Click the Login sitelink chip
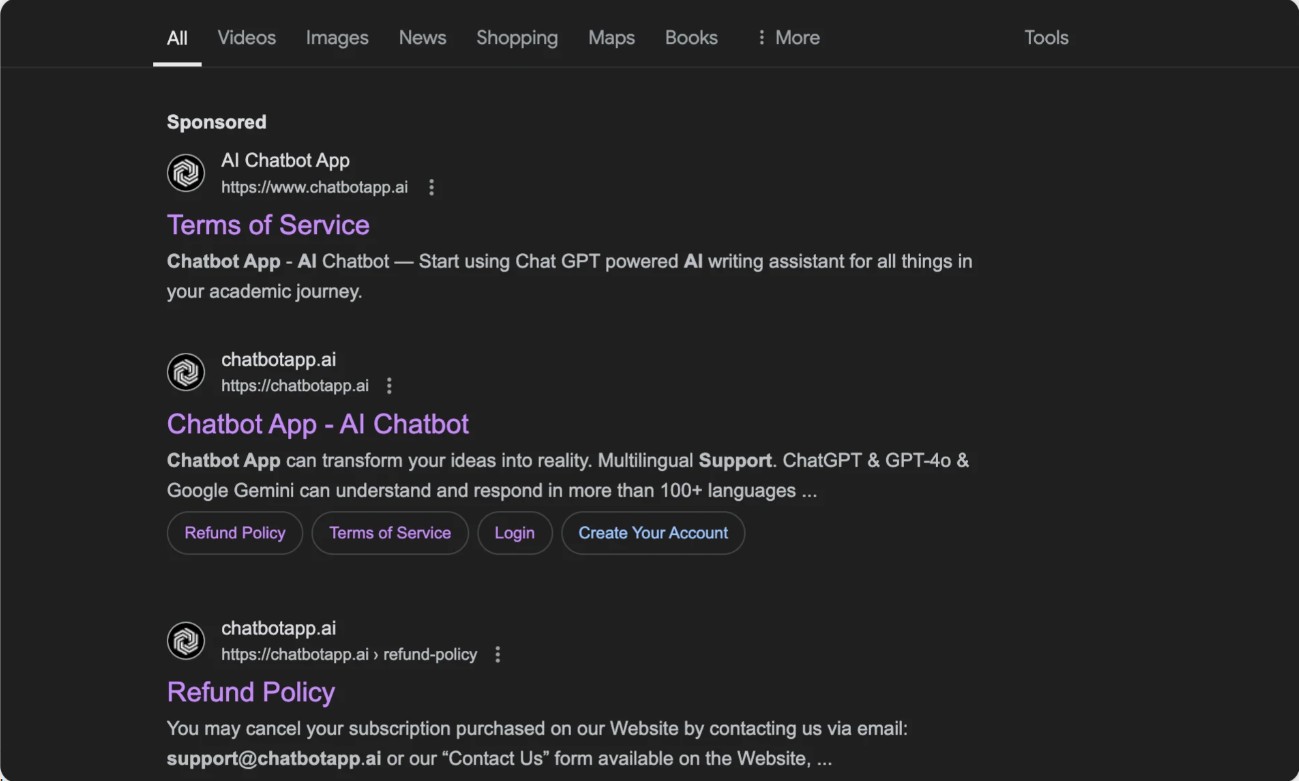Image resolution: width=1299 pixels, height=781 pixels. point(515,533)
